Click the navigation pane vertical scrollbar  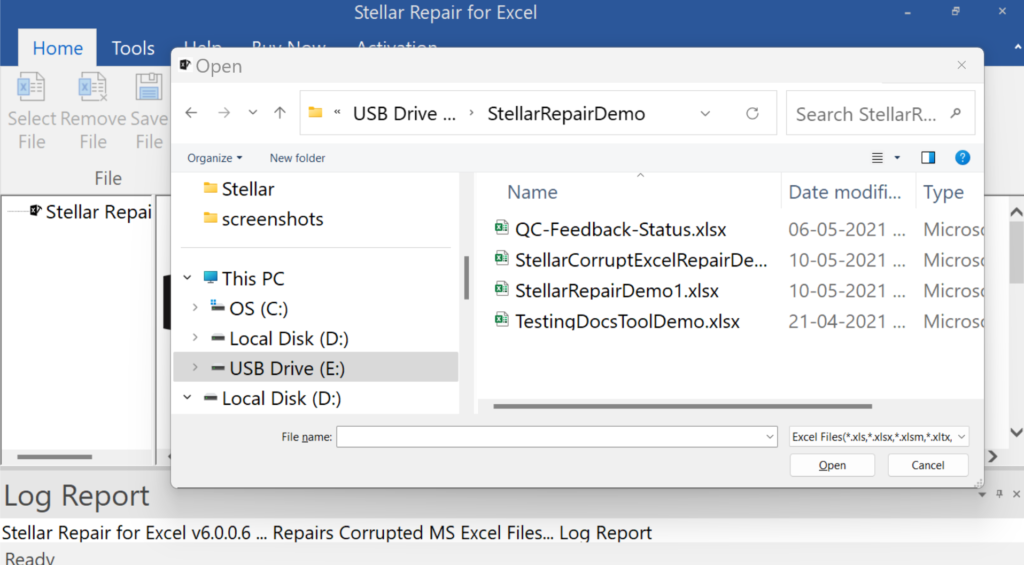click(x=466, y=277)
